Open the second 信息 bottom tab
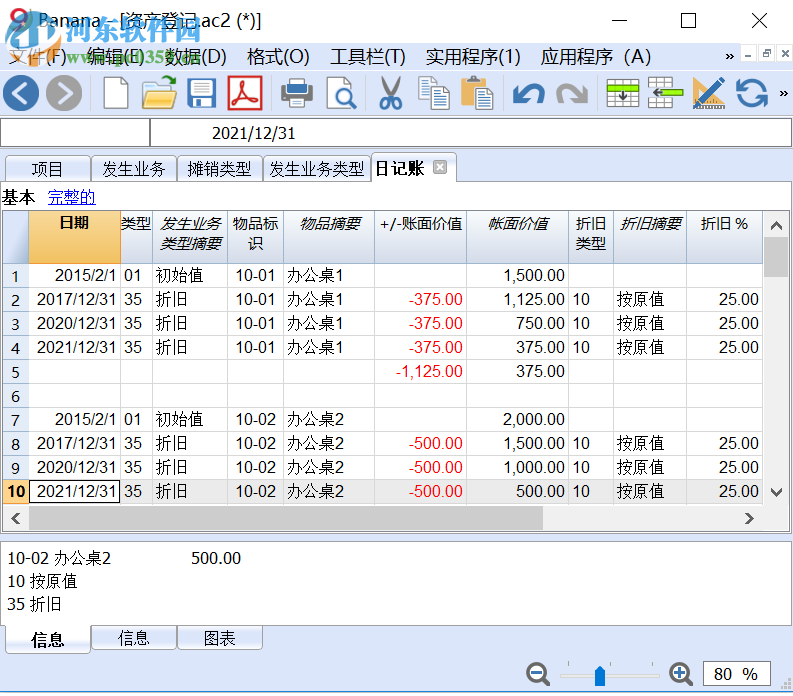This screenshot has width=793, height=696. 134,638
